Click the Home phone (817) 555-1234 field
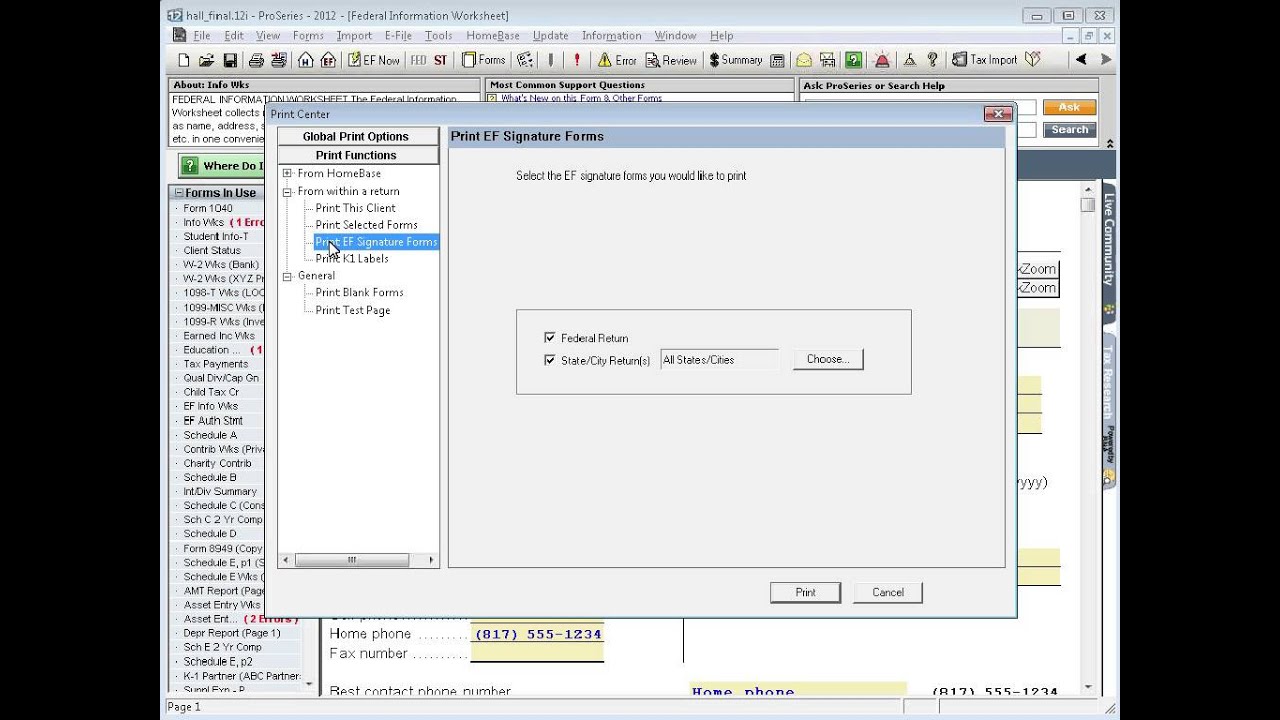This screenshot has width=1280, height=720. [538, 634]
